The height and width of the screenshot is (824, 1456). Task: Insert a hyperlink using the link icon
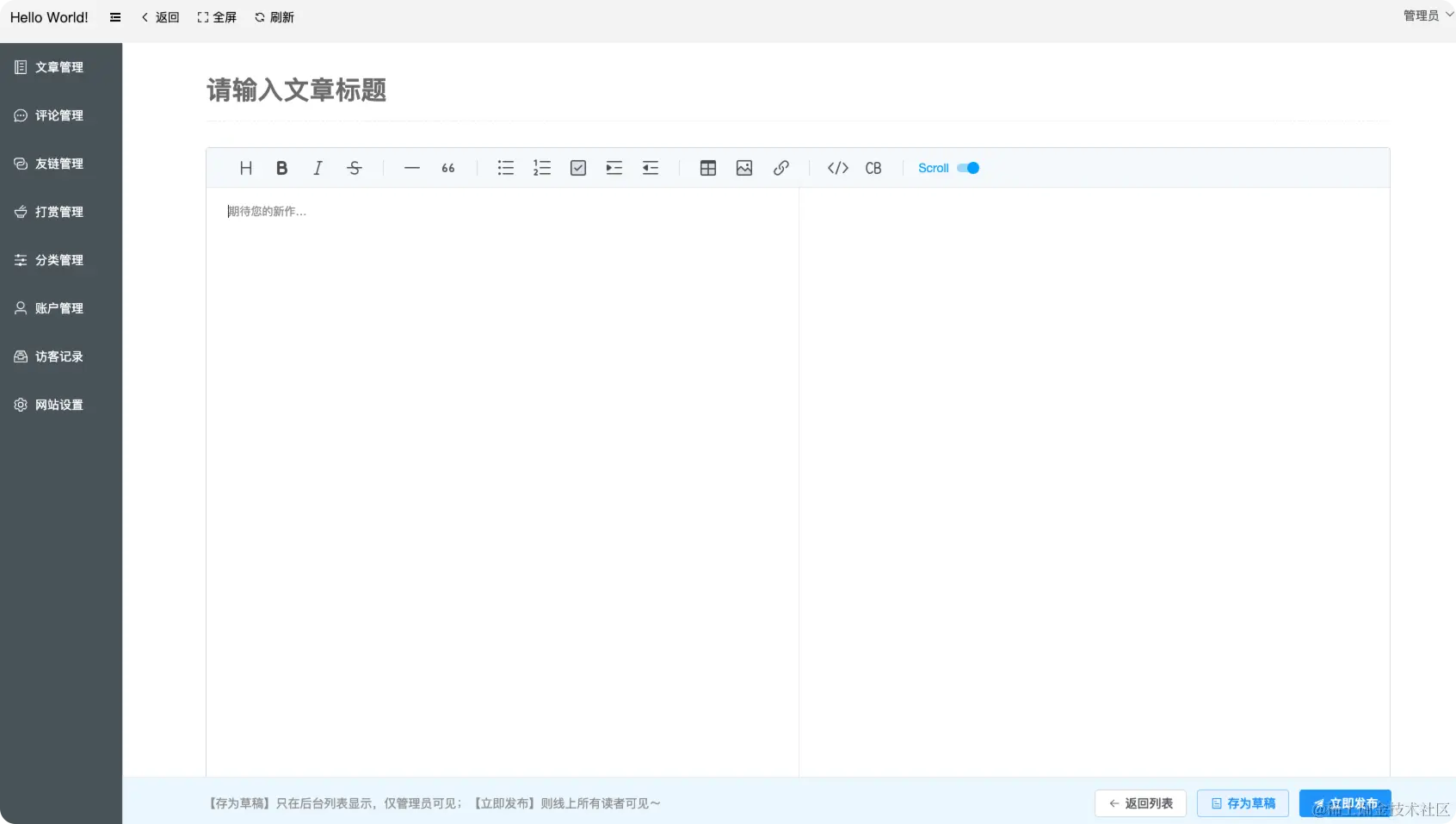781,168
